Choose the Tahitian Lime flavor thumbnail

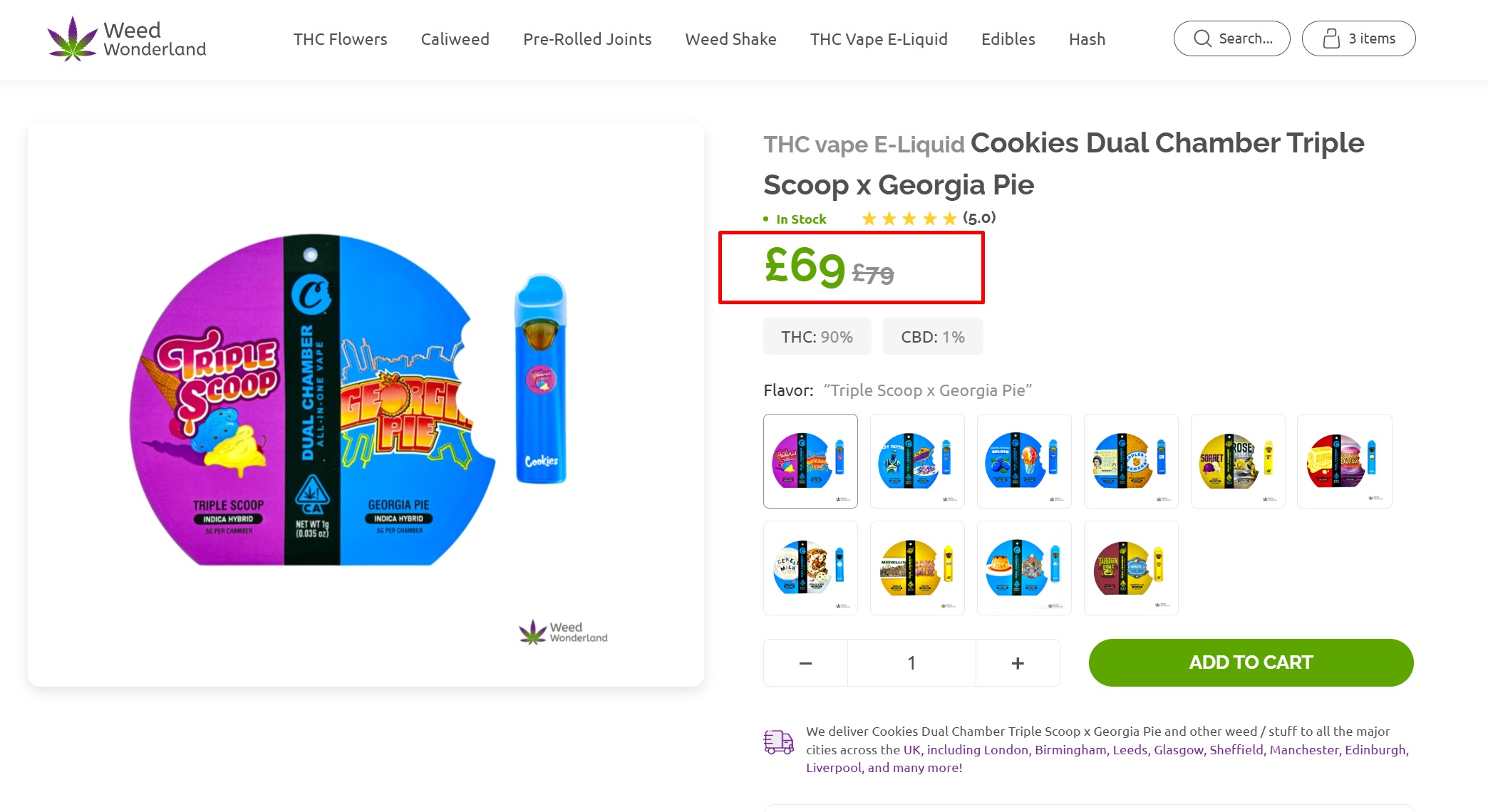1131,568
